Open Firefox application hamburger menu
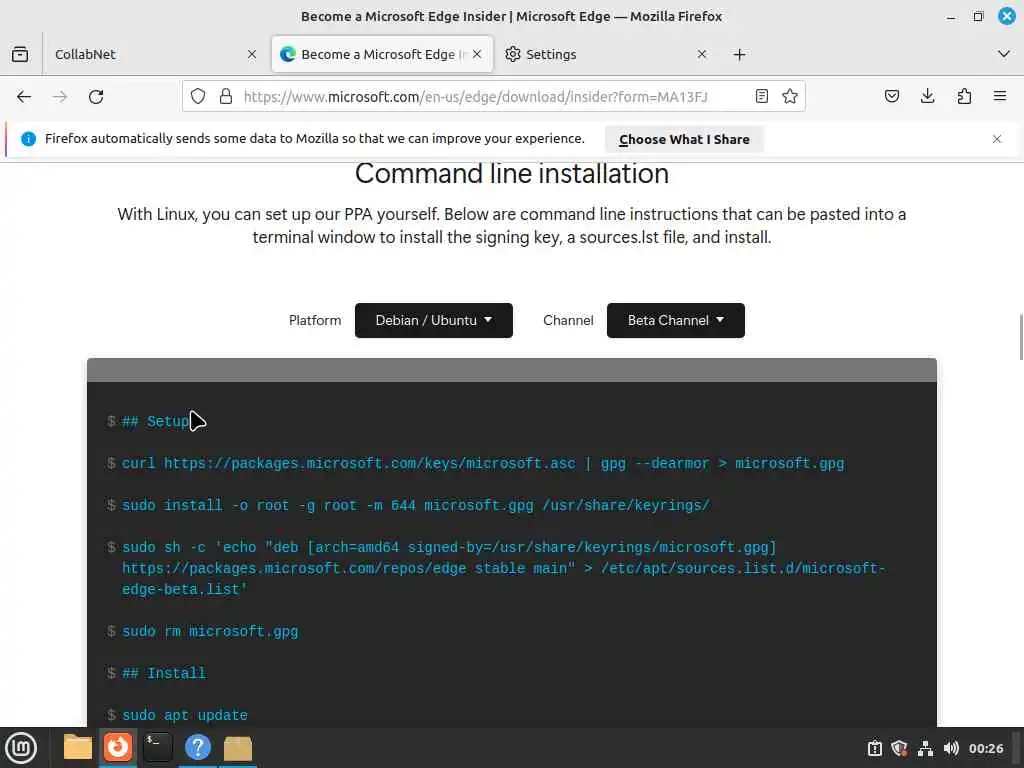This screenshot has height=768, width=1024. pyautogui.click(x=1000, y=97)
